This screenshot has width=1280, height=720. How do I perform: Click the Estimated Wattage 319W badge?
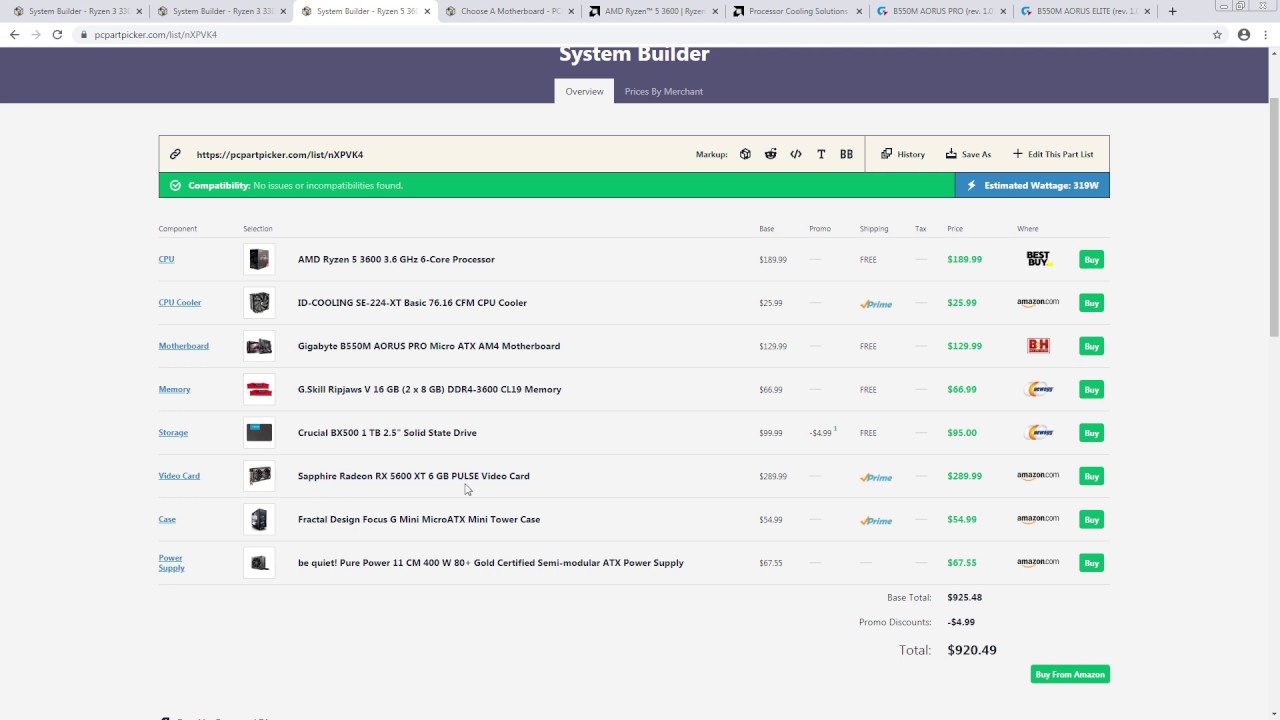(1032, 185)
